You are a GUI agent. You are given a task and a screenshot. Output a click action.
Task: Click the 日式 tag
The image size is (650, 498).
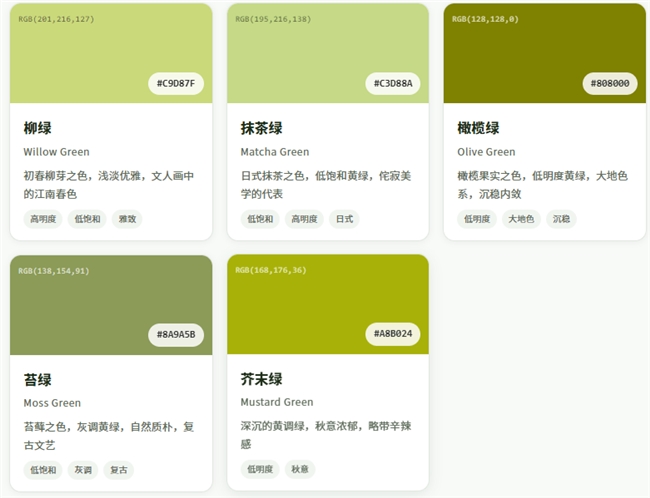pos(344,219)
